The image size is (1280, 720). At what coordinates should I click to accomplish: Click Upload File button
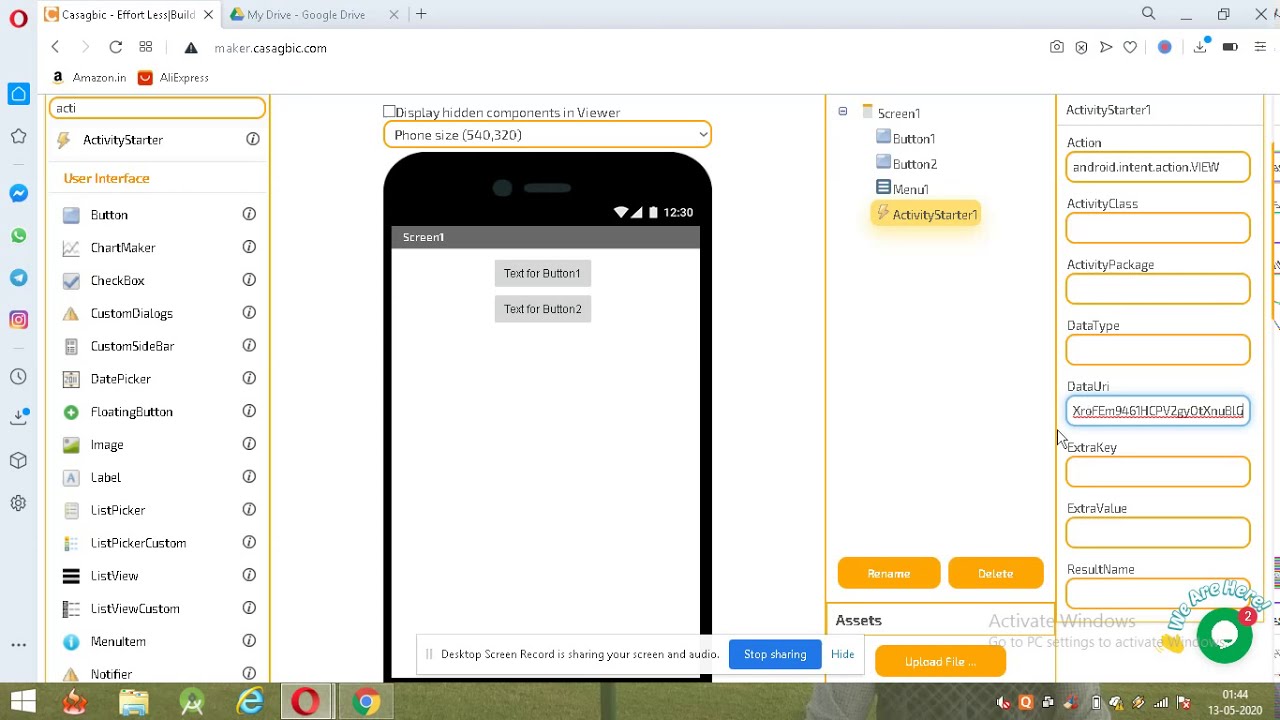tap(940, 662)
